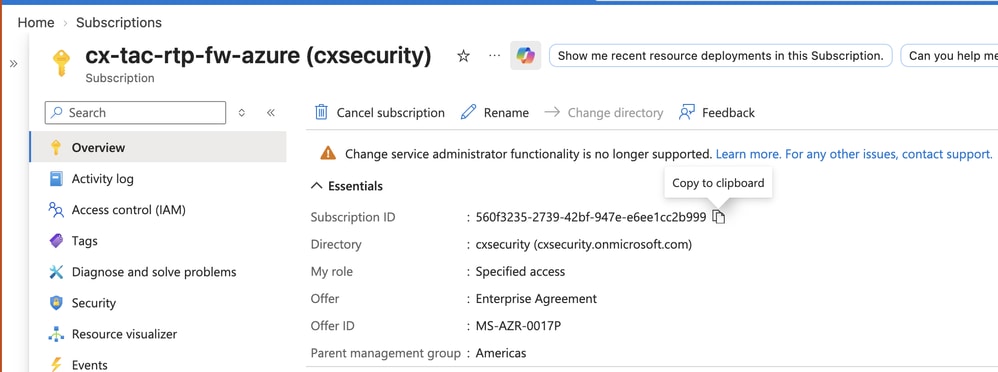Go to Subscriptions breadcrumb
The height and width of the screenshot is (372, 998).
119,23
